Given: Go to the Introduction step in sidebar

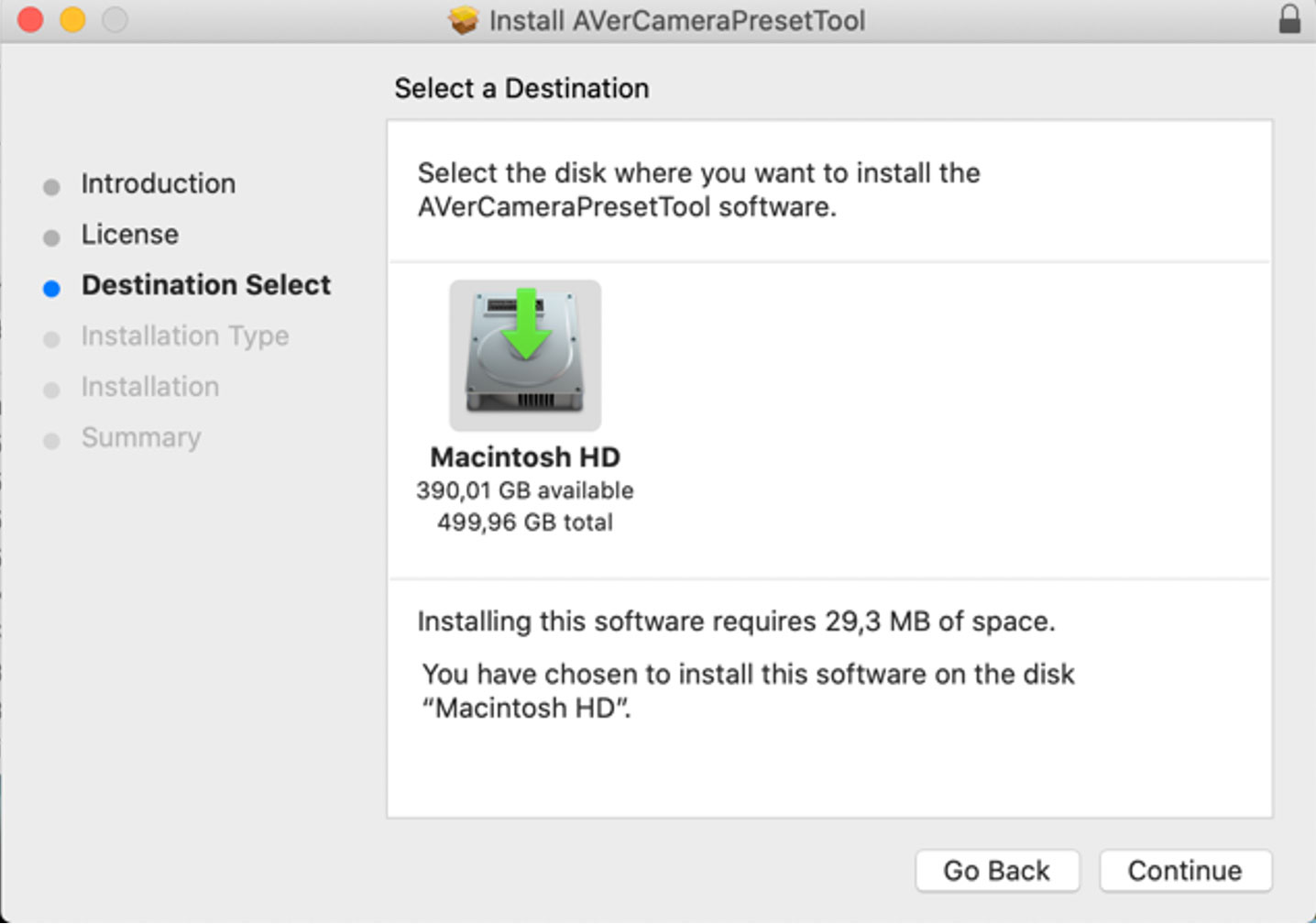Looking at the screenshot, I should [158, 183].
